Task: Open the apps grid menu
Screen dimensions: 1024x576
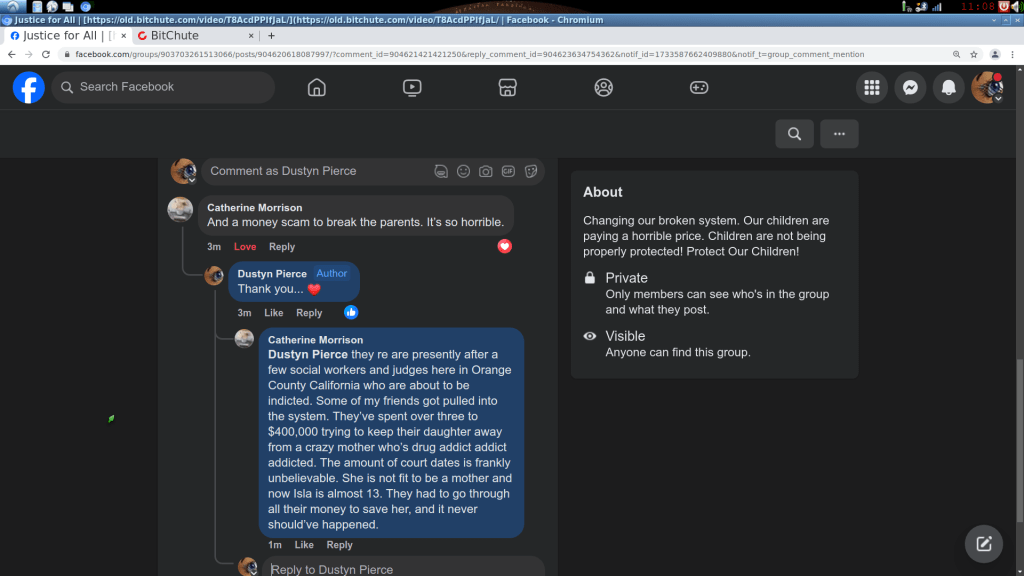Action: 872,87
